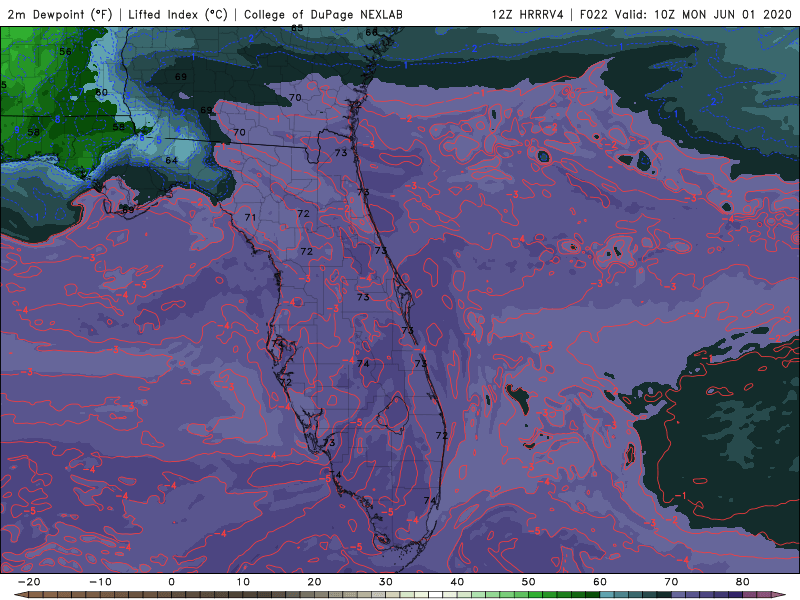
Task: Select the 'F022 Valid: 10Z MON JUN 01 2020' text
Action: [685, 14]
